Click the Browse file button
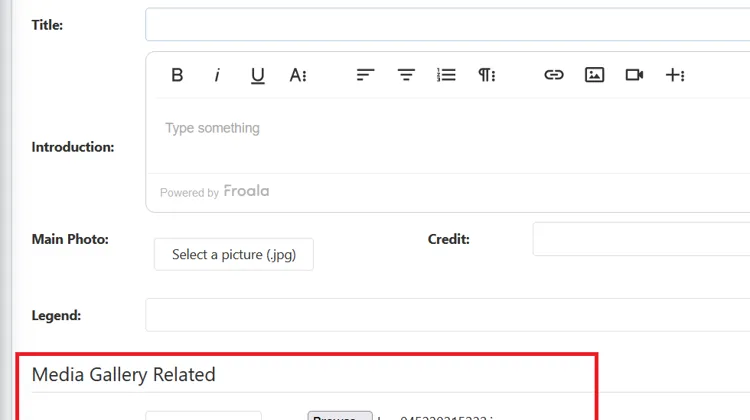 [x=339, y=416]
